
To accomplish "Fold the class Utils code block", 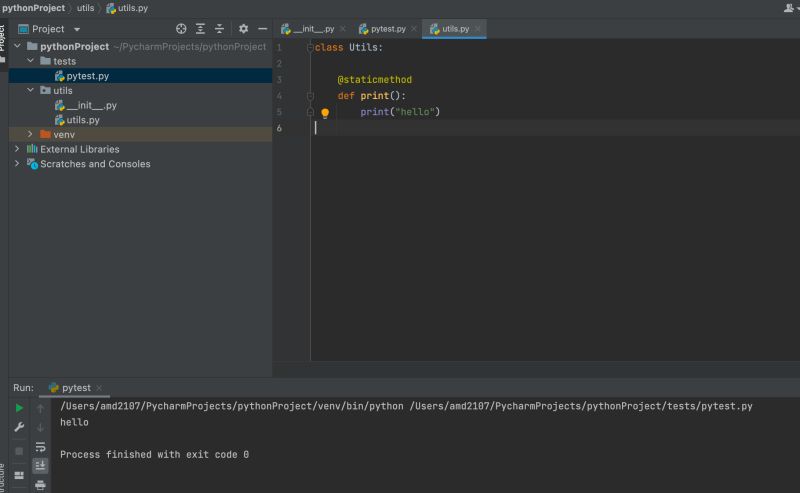I will click(x=310, y=47).
